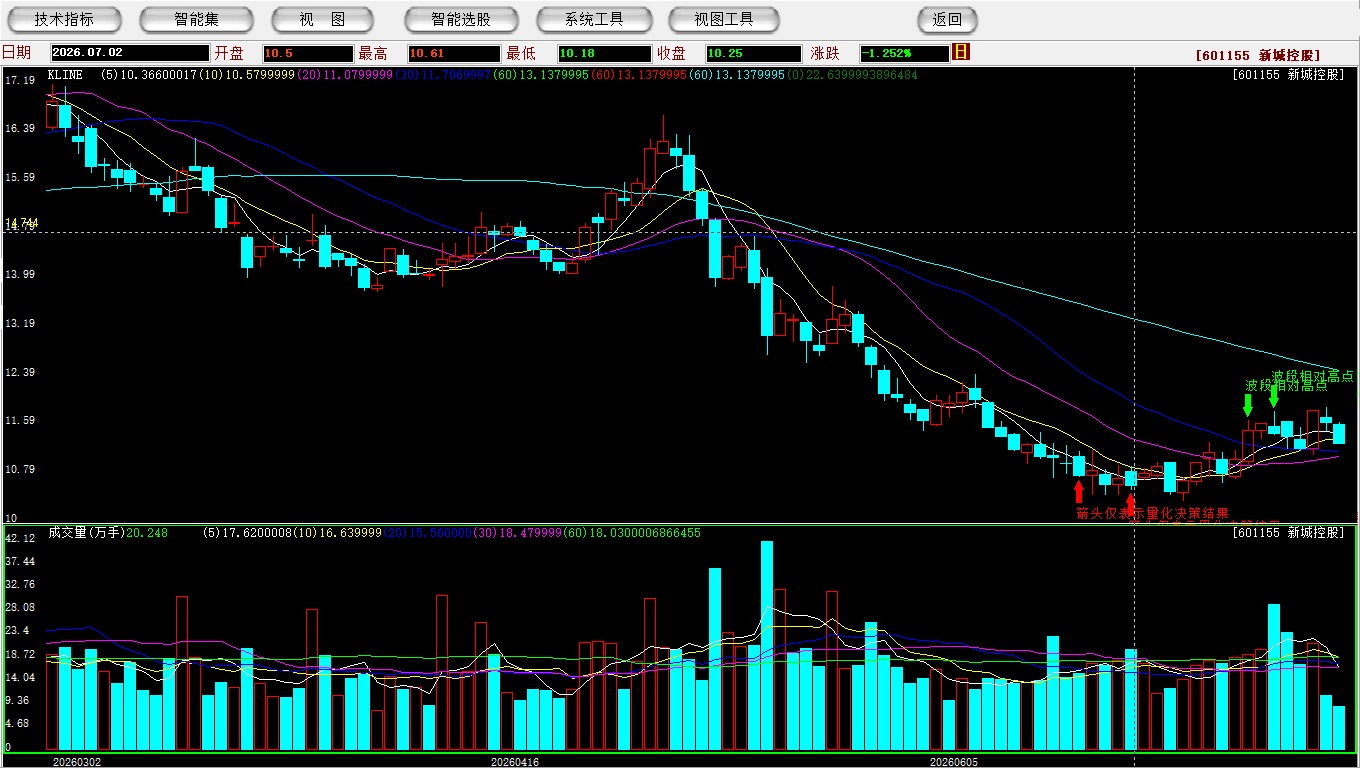This screenshot has height=768, width=1360.
Task: Click the 开盘 value 10.5
Action: (x=308, y=54)
